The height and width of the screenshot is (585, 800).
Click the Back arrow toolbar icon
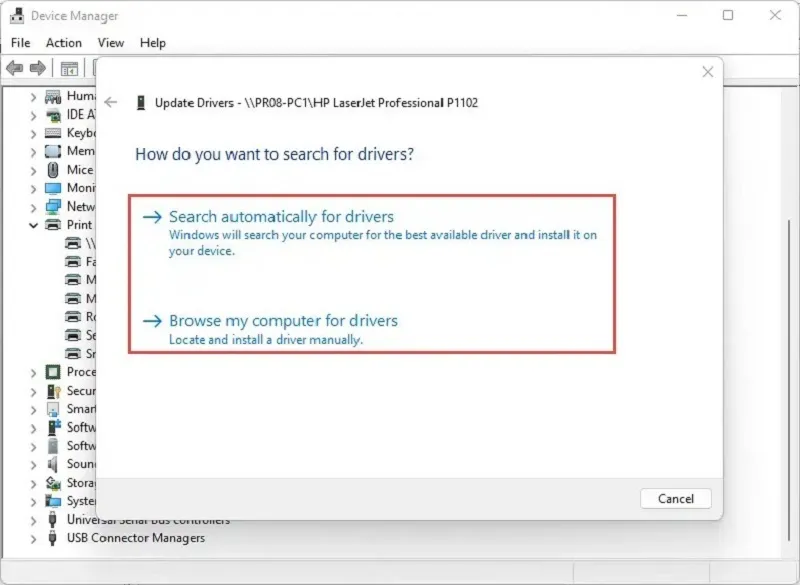(x=15, y=68)
